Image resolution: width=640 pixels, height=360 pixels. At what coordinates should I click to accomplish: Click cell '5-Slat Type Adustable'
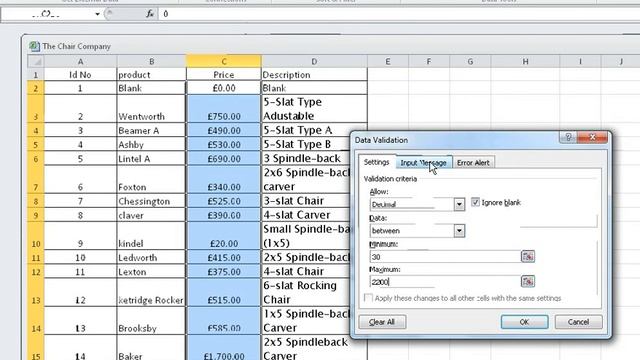(x=314, y=109)
